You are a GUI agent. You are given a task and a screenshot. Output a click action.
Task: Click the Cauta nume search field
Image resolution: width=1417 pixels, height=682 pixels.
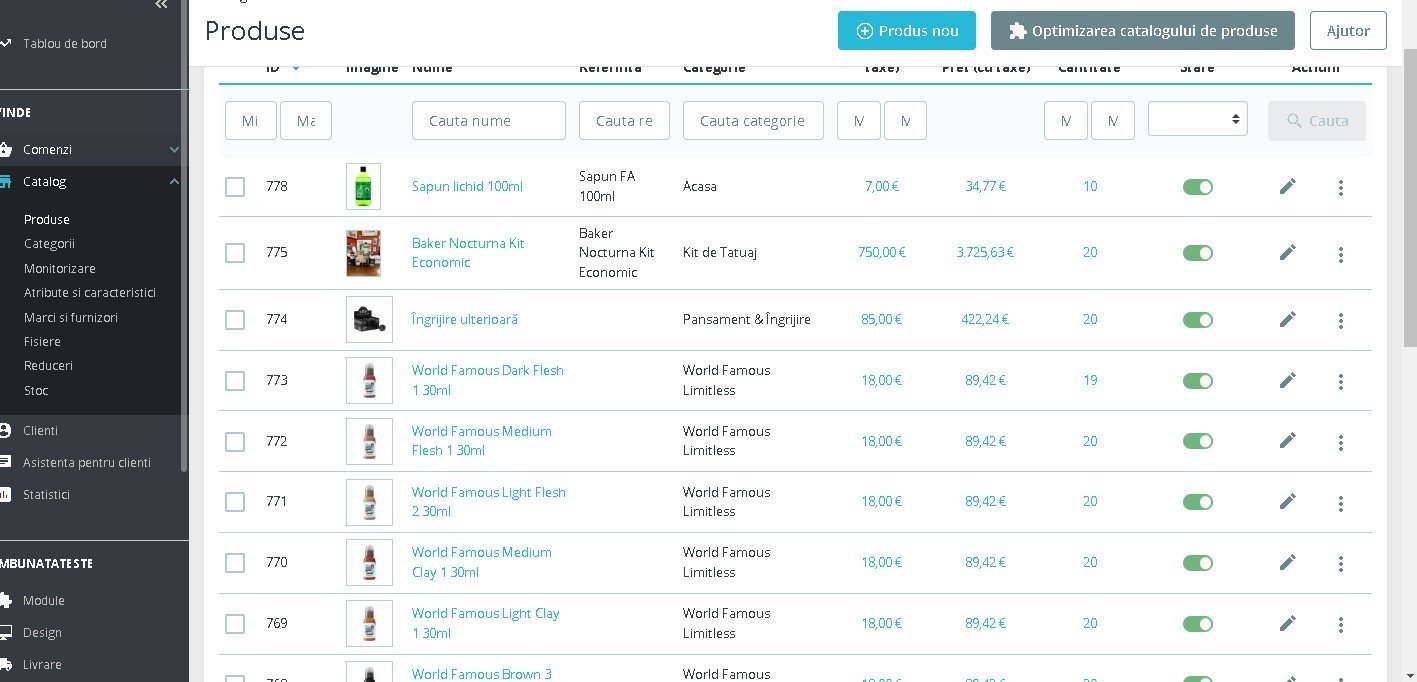click(x=489, y=120)
